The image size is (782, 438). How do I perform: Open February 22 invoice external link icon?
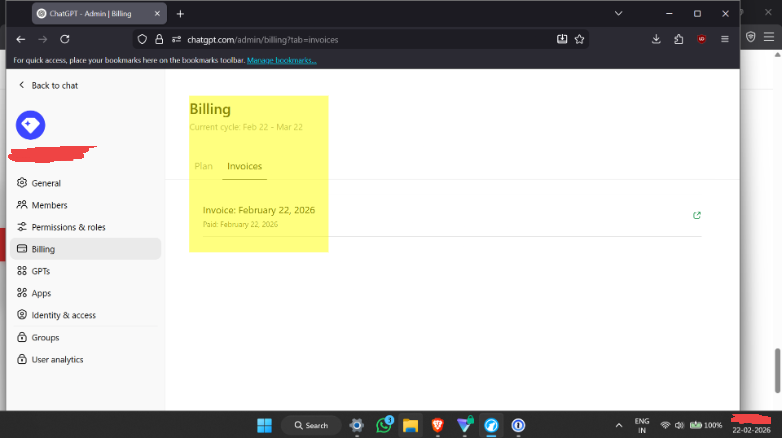(x=697, y=215)
